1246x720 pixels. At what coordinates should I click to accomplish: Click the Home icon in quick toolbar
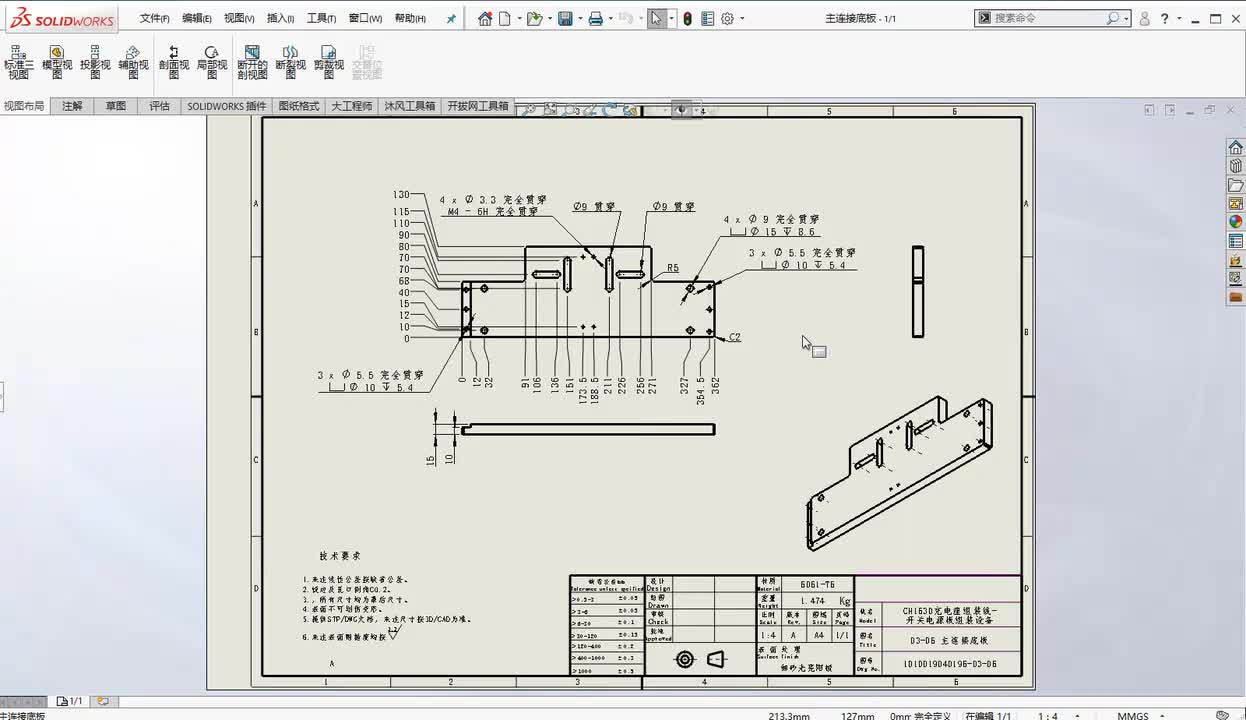[x=485, y=18]
